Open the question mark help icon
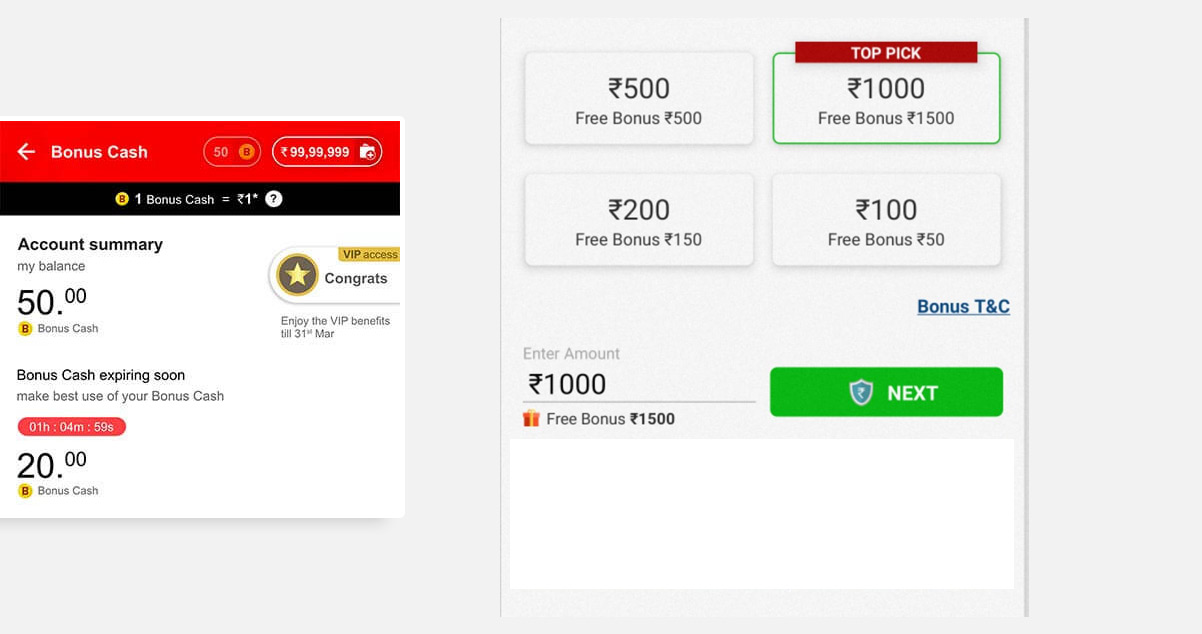The image size is (1202, 634). point(274,199)
